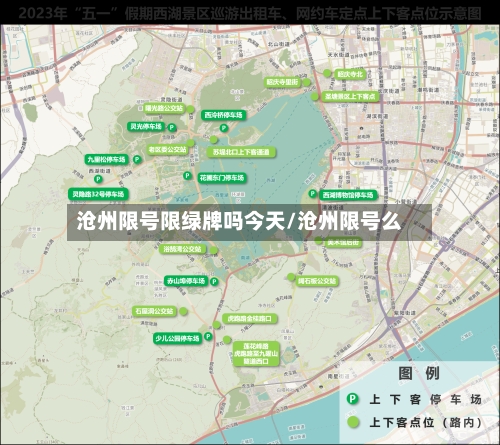The height and width of the screenshot is (445, 500).
Task: Click the three-line 莲花峰路 九曜山隧道西口 label
Action: 256,354
